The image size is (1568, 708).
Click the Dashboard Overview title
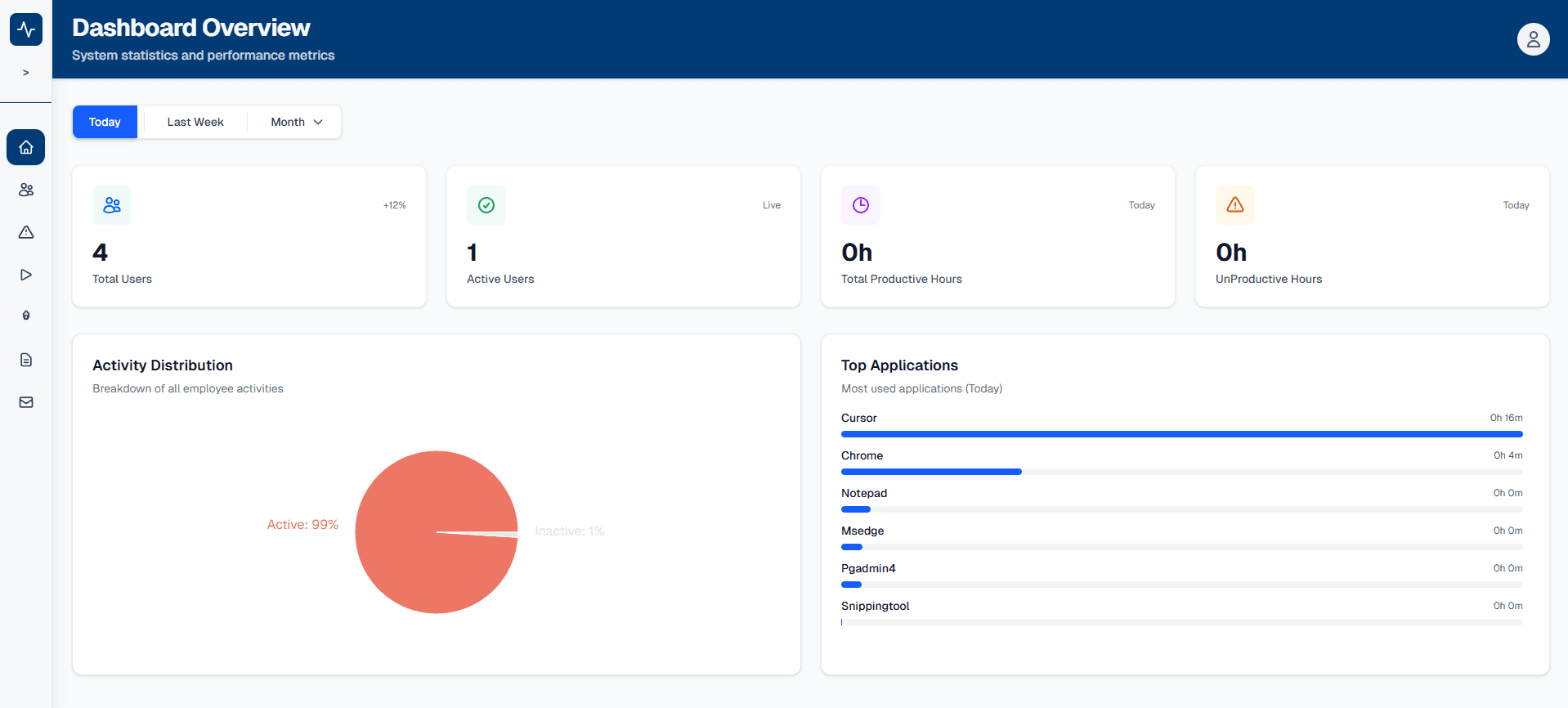[x=191, y=28]
